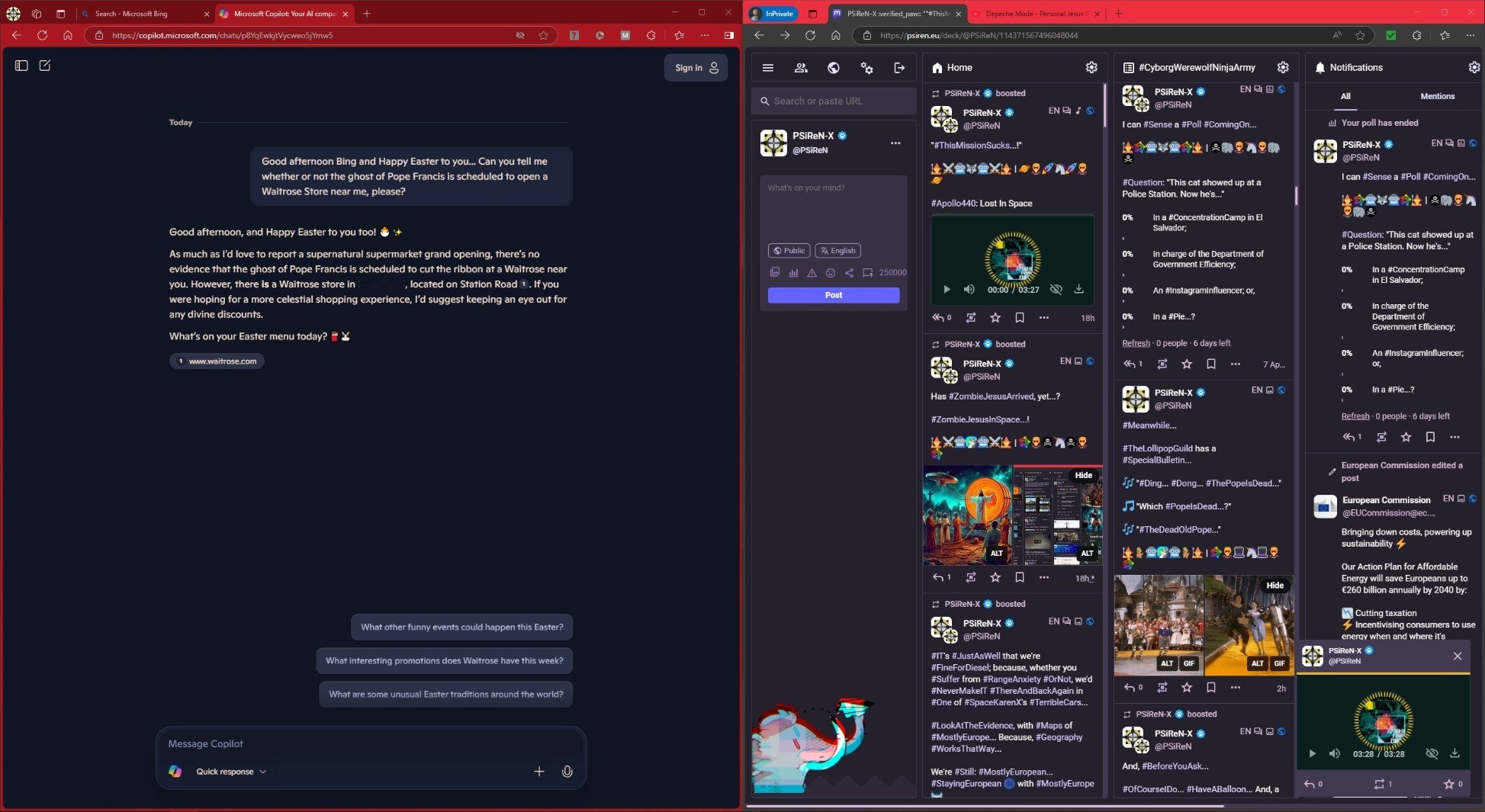Toggle the Copilot sidebar panel icon
The width and height of the screenshot is (1485, 812).
pos(21,66)
